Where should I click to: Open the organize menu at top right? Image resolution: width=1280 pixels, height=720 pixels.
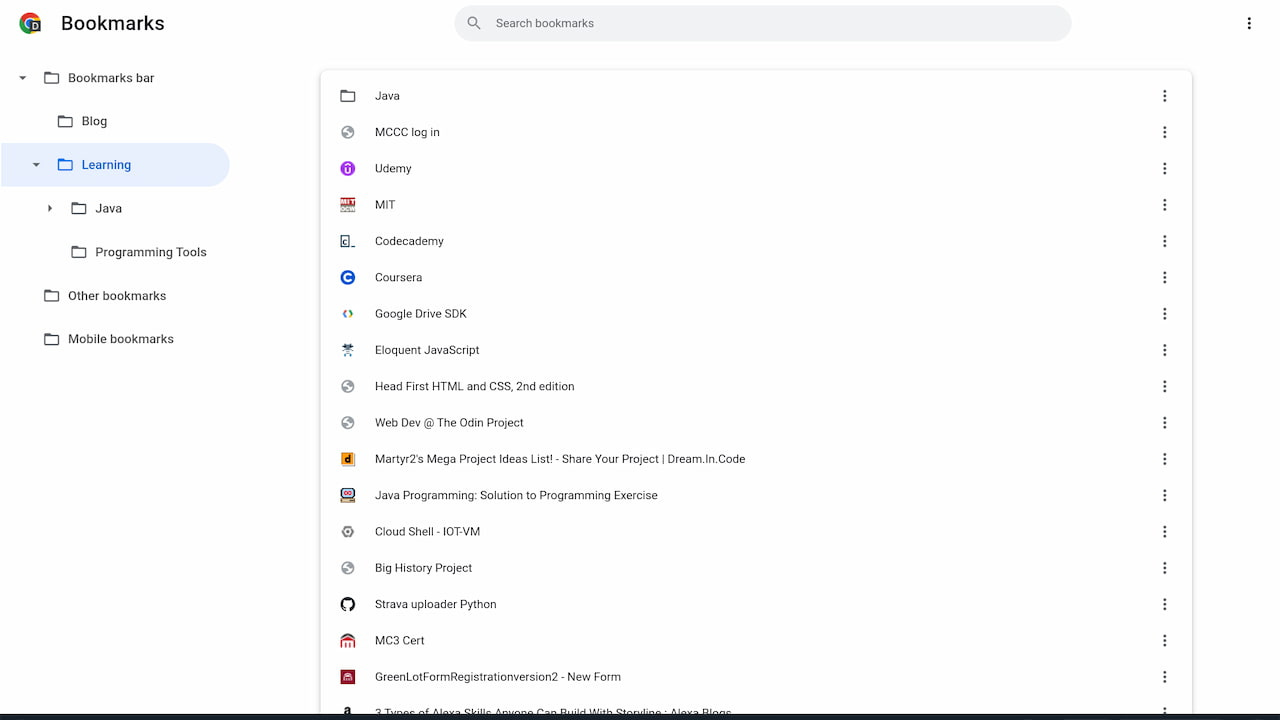pyautogui.click(x=1249, y=23)
